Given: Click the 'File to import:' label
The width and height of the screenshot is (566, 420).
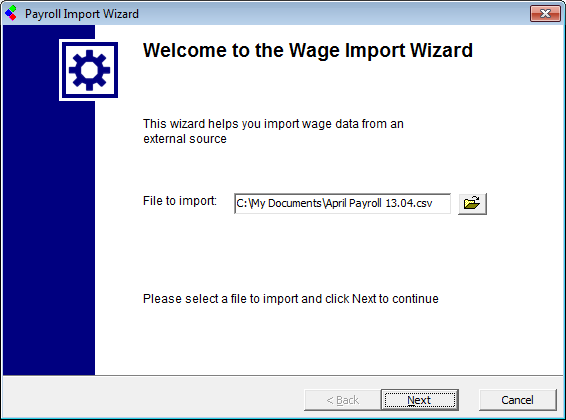Looking at the screenshot, I should point(180,201).
